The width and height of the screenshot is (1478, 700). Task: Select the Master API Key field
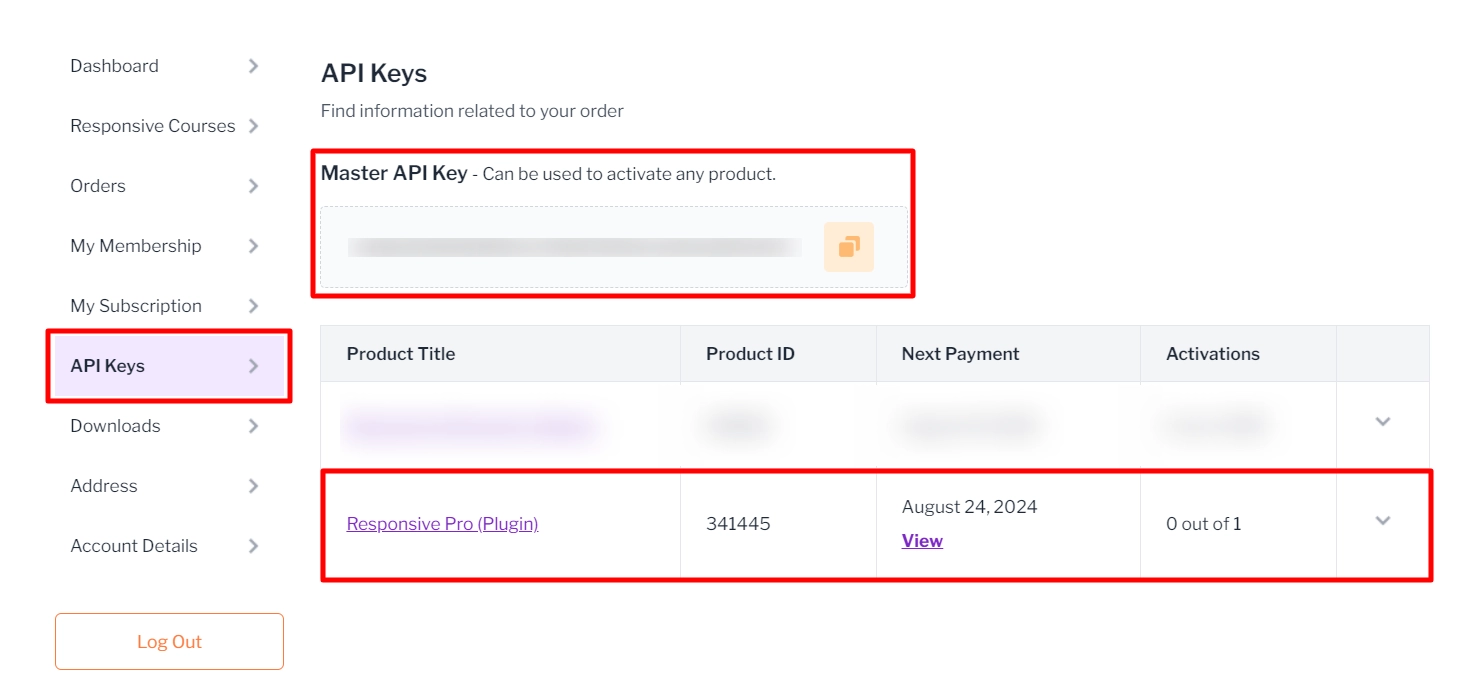click(x=575, y=246)
